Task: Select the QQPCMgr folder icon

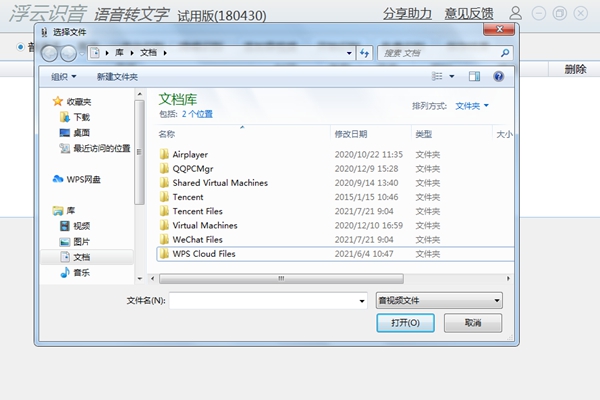Action: coord(164,168)
